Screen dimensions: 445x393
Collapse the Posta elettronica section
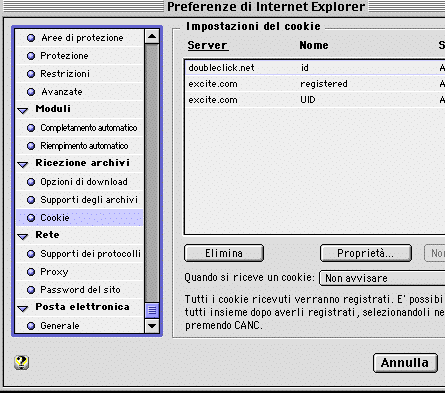tap(23, 308)
